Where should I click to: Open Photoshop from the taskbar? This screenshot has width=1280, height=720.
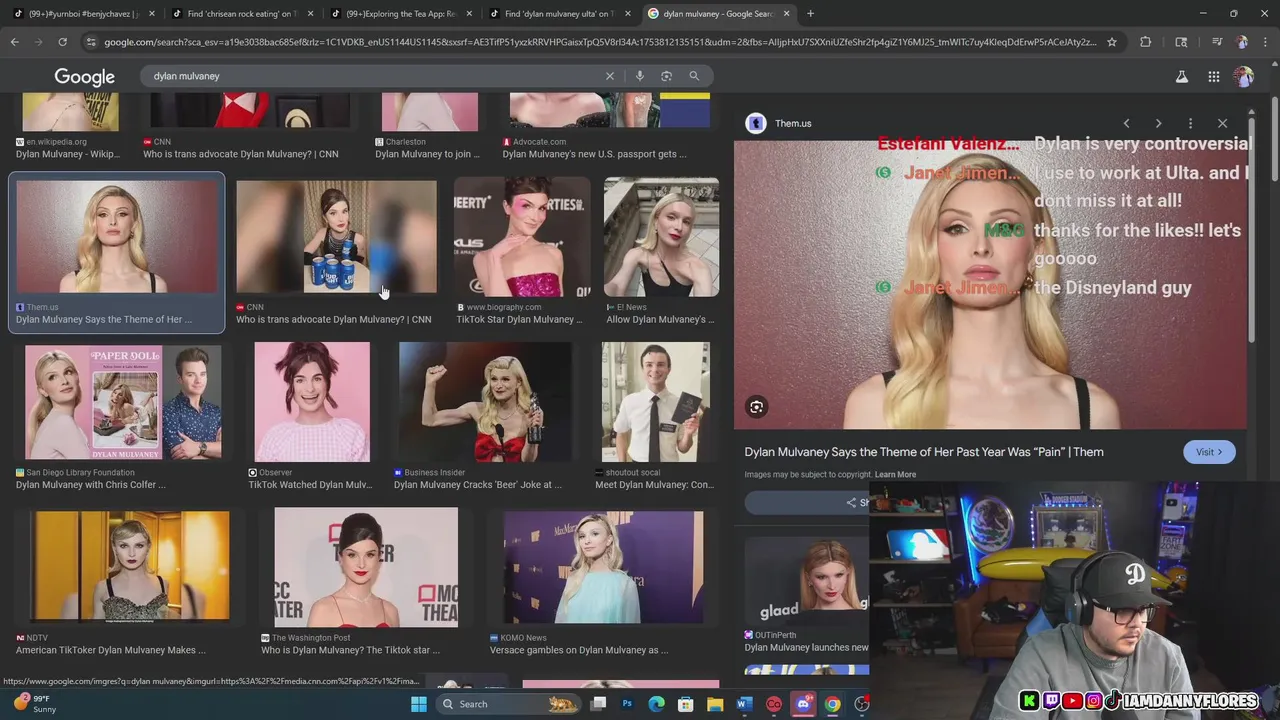[x=627, y=704]
